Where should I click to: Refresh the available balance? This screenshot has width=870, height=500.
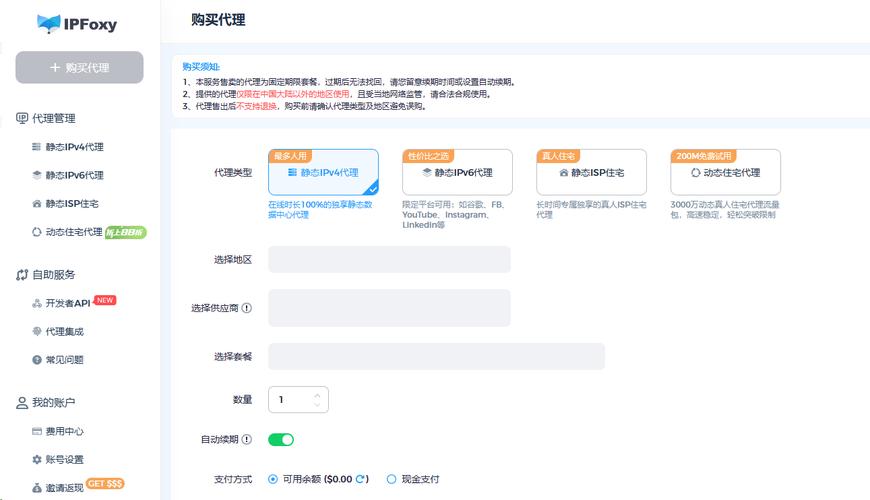pos(360,479)
